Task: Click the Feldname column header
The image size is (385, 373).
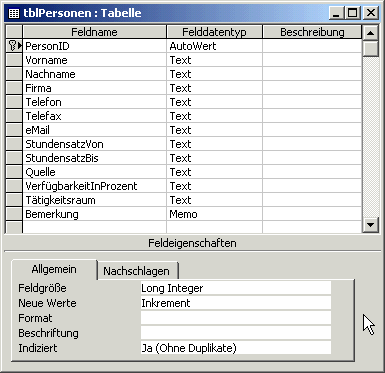Action: pyautogui.click(x=94, y=32)
